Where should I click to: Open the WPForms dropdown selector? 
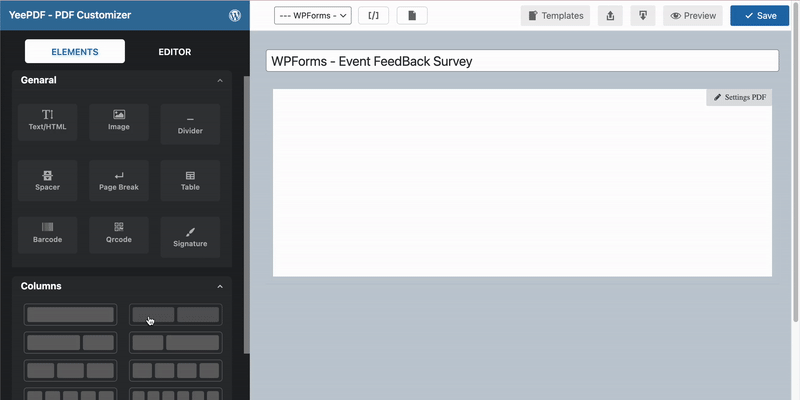313,15
